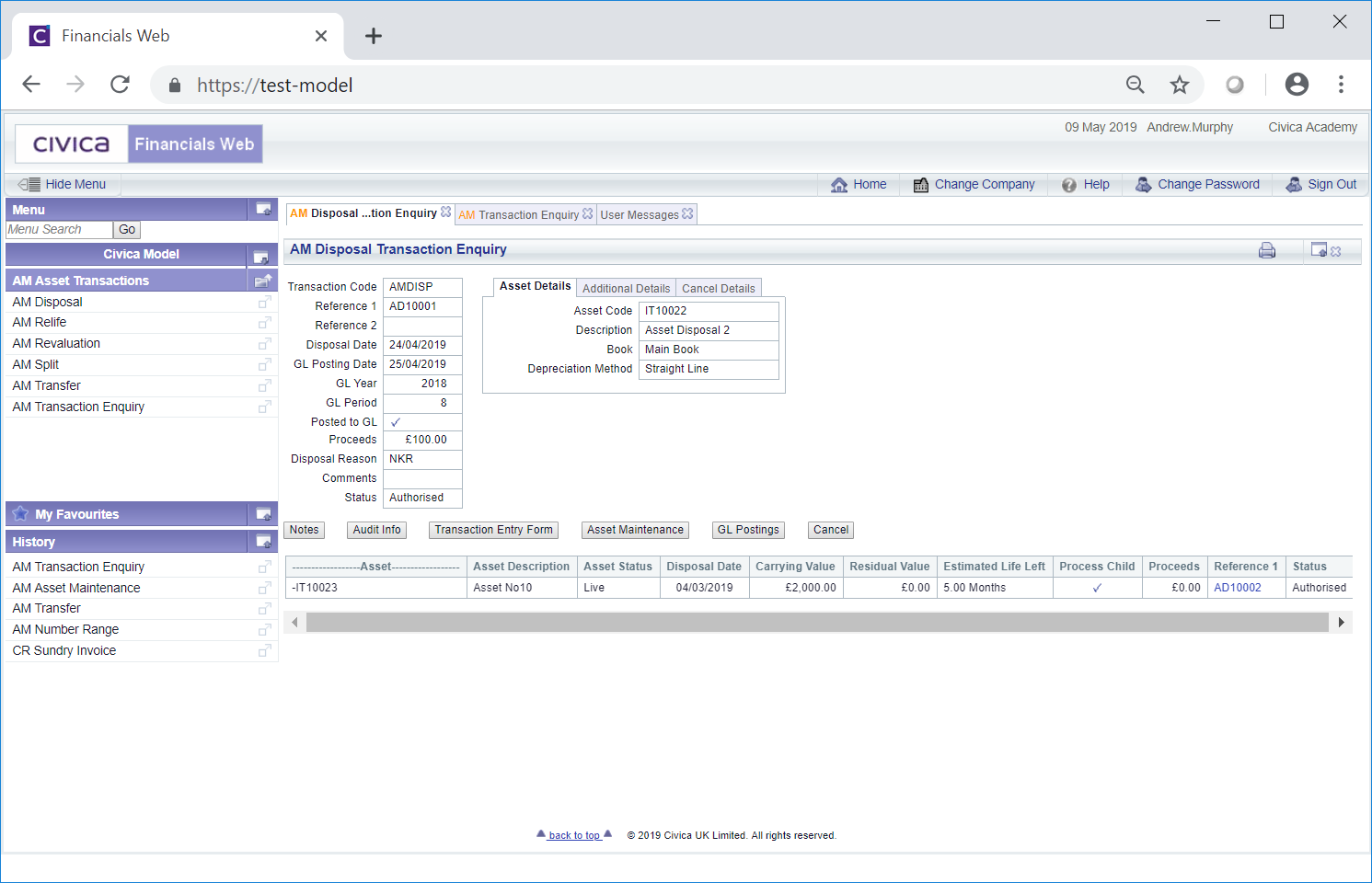Open AM Revaluation new window icon
This screenshot has width=1372, height=883.
265,344
